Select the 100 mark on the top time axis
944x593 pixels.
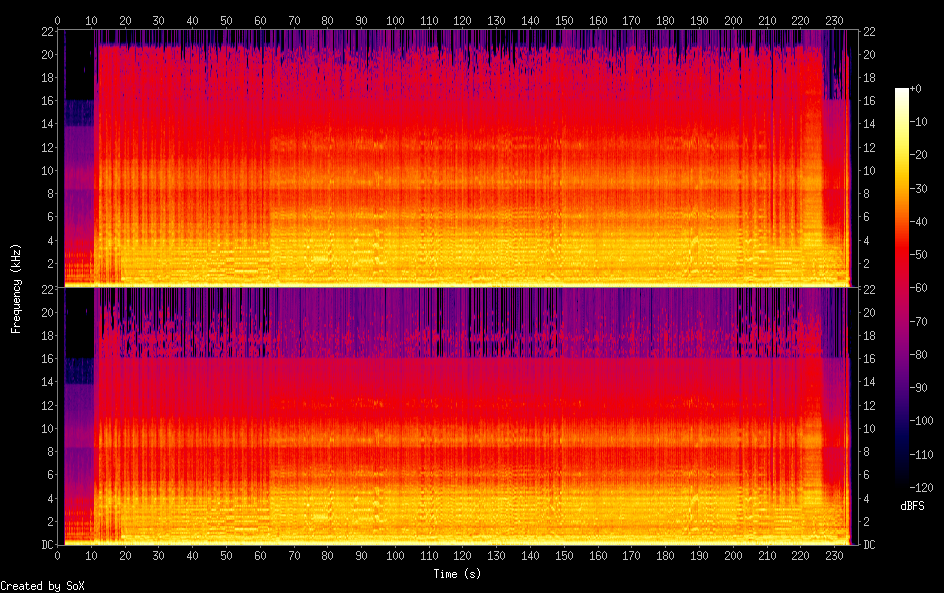[395, 20]
